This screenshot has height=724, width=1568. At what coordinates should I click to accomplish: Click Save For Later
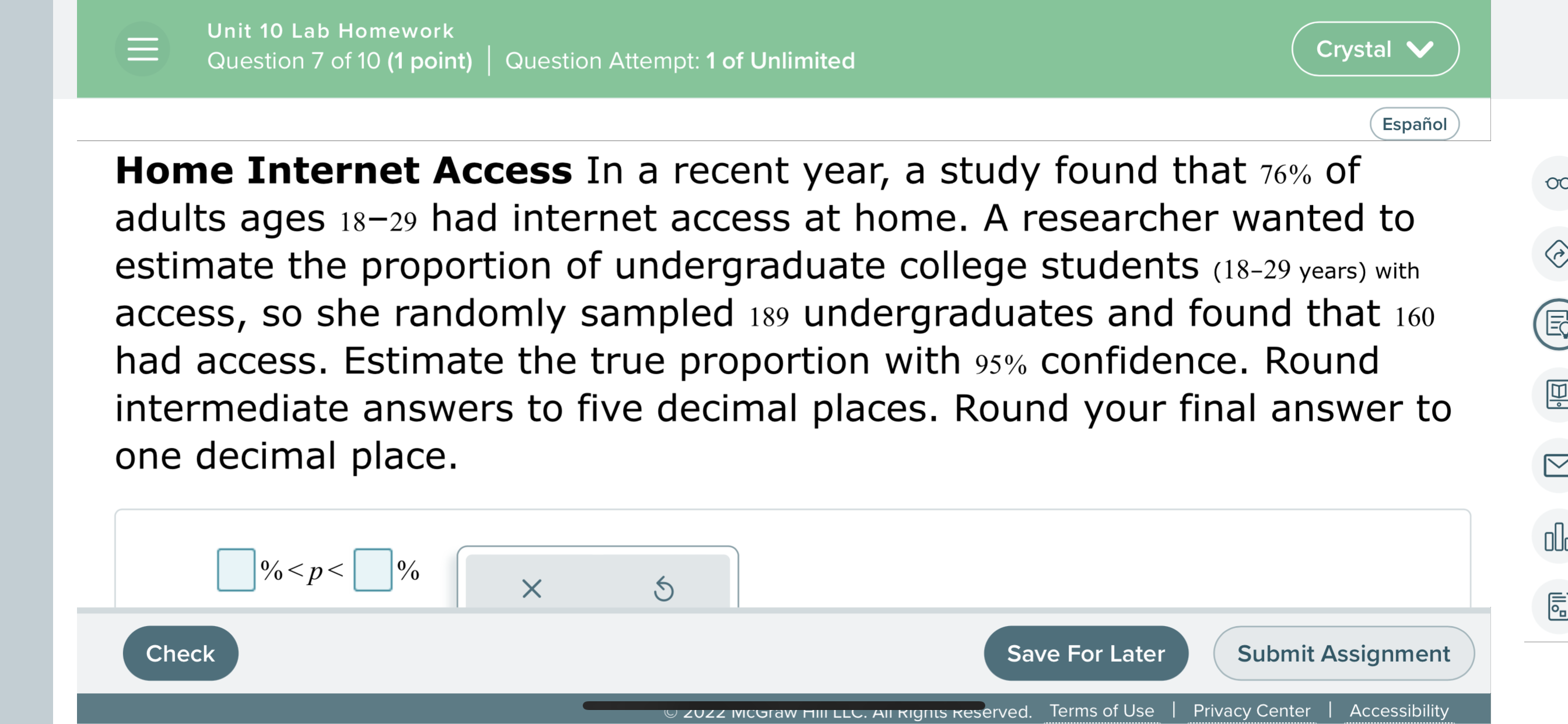coord(1086,653)
